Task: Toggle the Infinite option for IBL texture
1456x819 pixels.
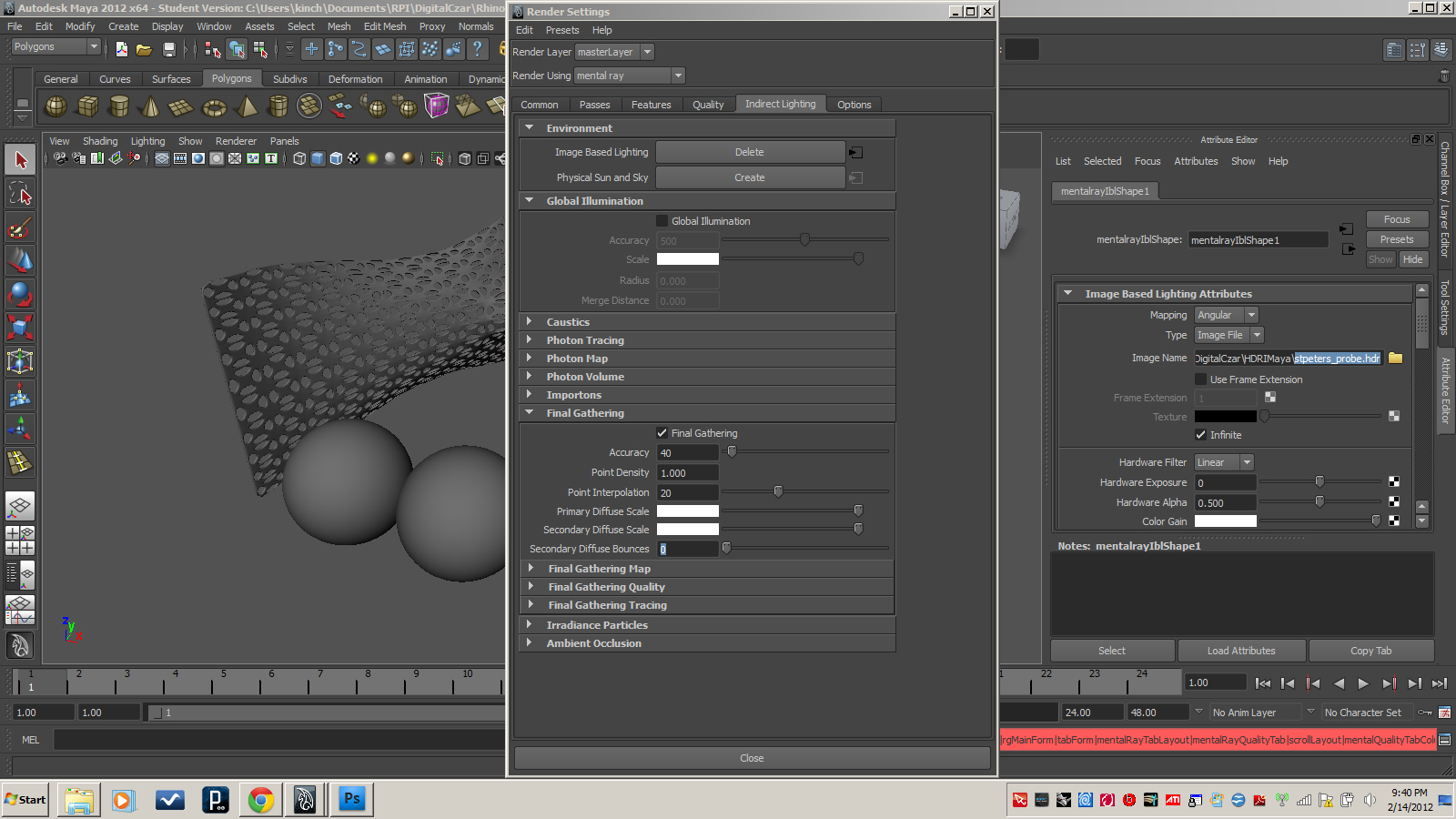Action: coord(1201,435)
